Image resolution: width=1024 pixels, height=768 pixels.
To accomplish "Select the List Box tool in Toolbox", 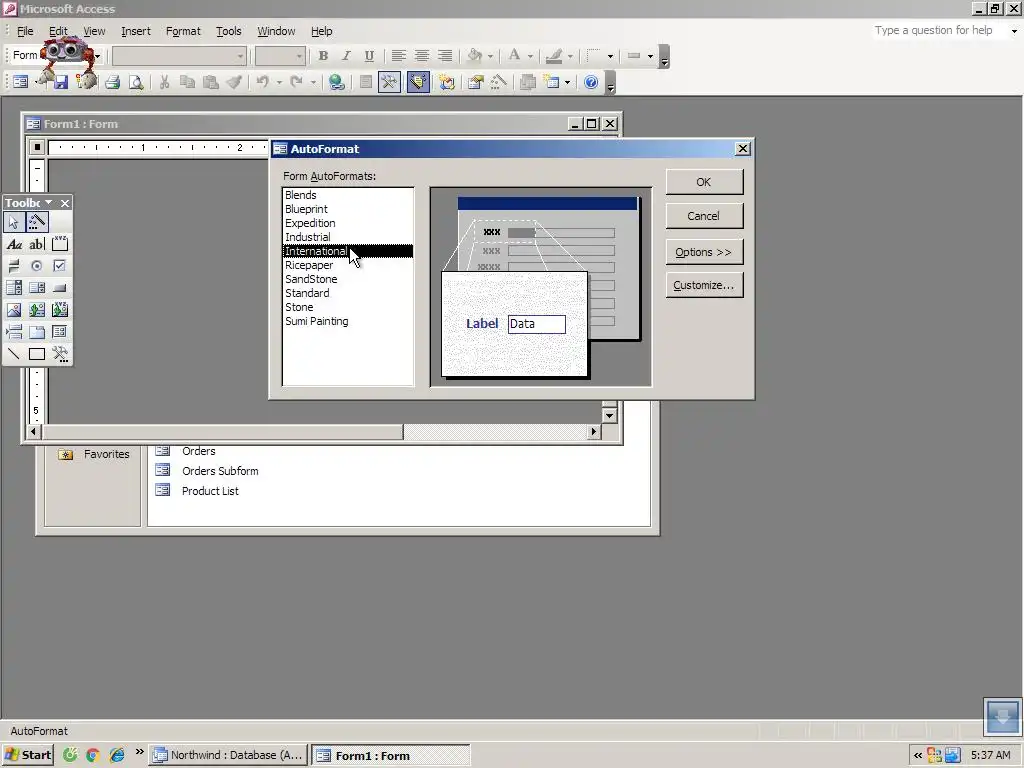I will 37,288.
